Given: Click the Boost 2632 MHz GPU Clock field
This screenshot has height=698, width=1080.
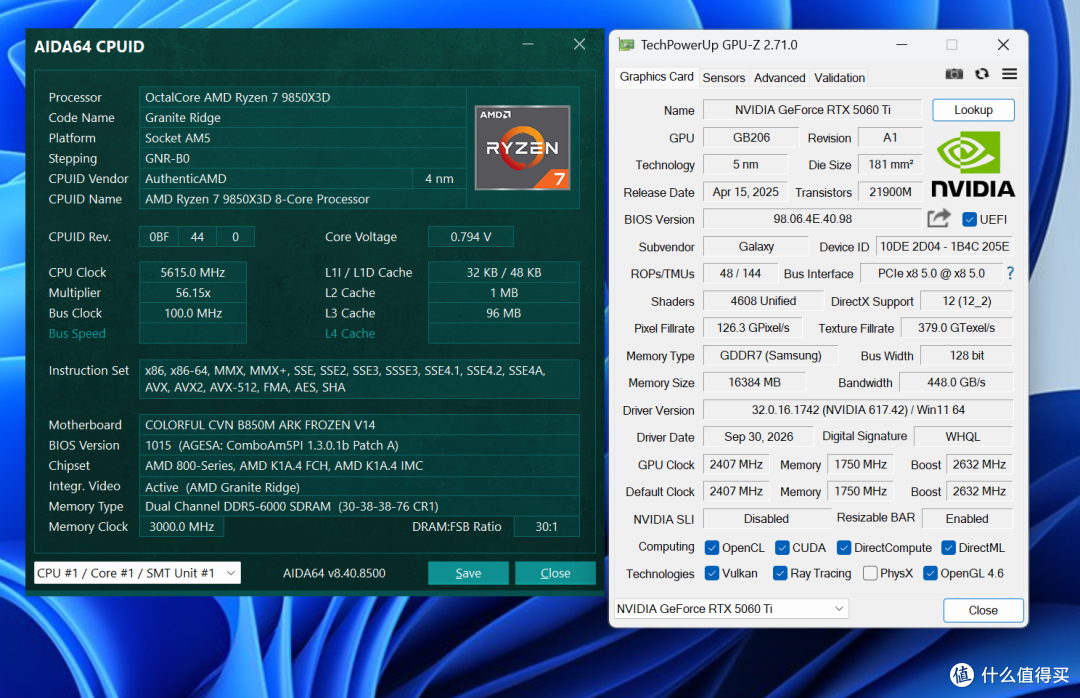Looking at the screenshot, I should 979,464.
